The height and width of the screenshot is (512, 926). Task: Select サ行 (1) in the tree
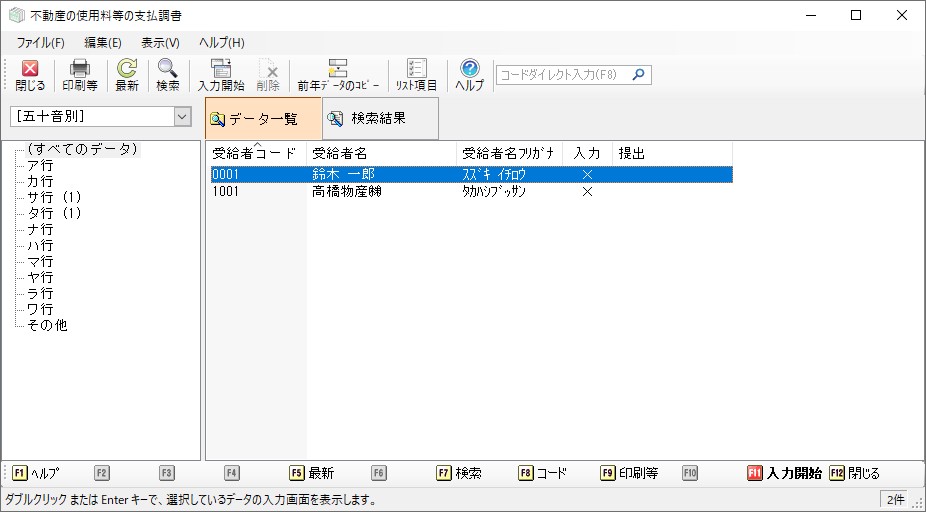tap(54, 197)
